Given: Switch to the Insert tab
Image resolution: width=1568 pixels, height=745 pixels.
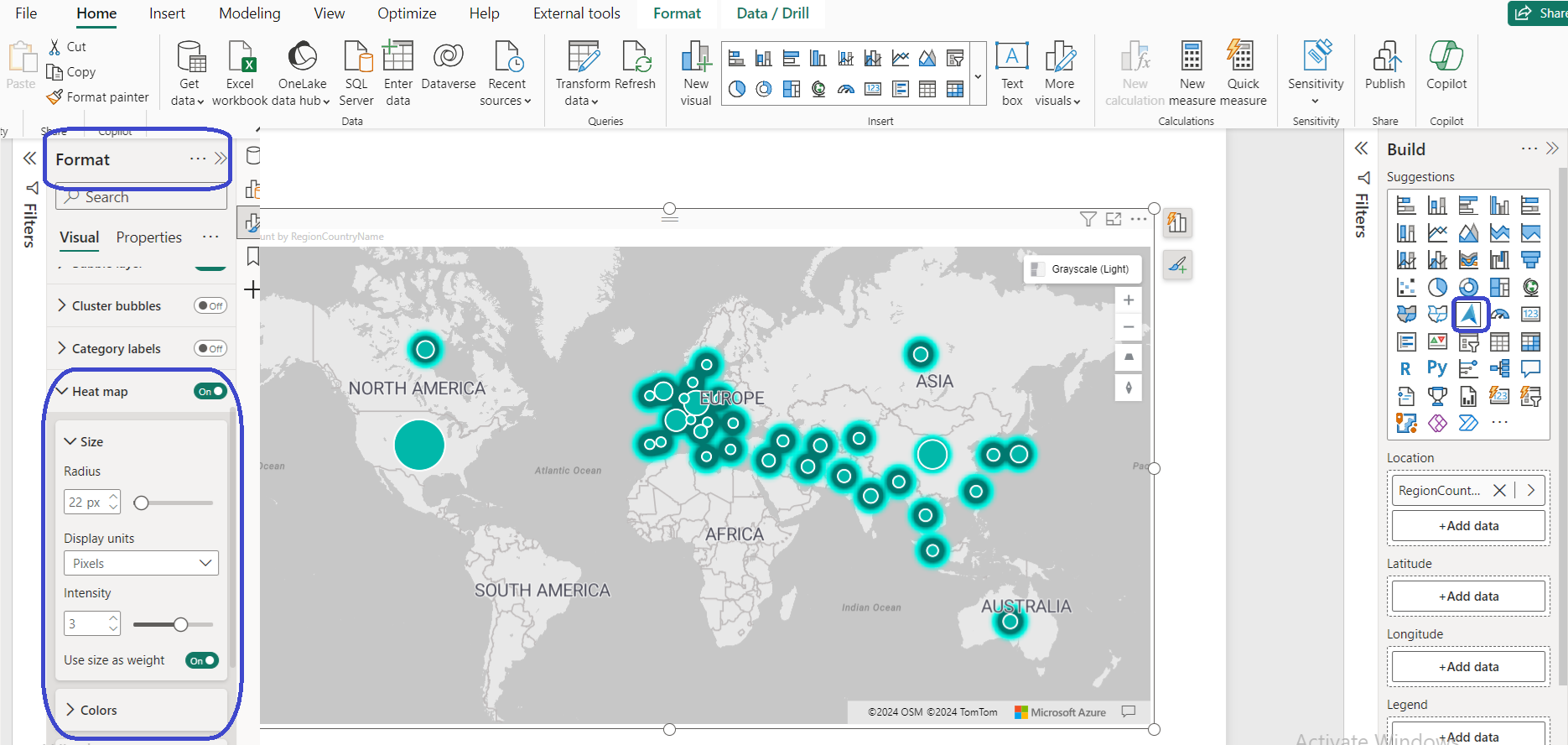Looking at the screenshot, I should point(167,13).
